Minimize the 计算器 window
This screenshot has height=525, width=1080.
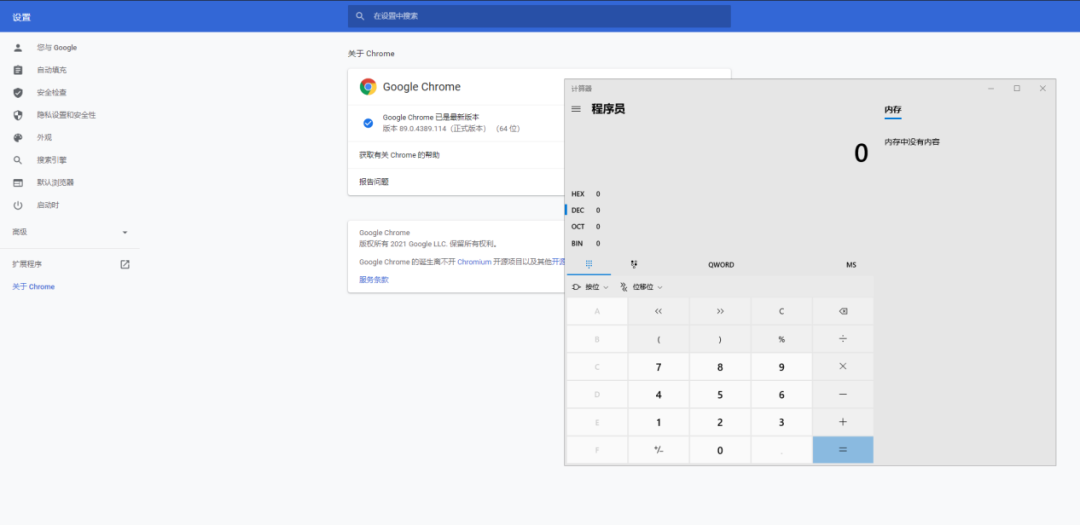pos(990,88)
